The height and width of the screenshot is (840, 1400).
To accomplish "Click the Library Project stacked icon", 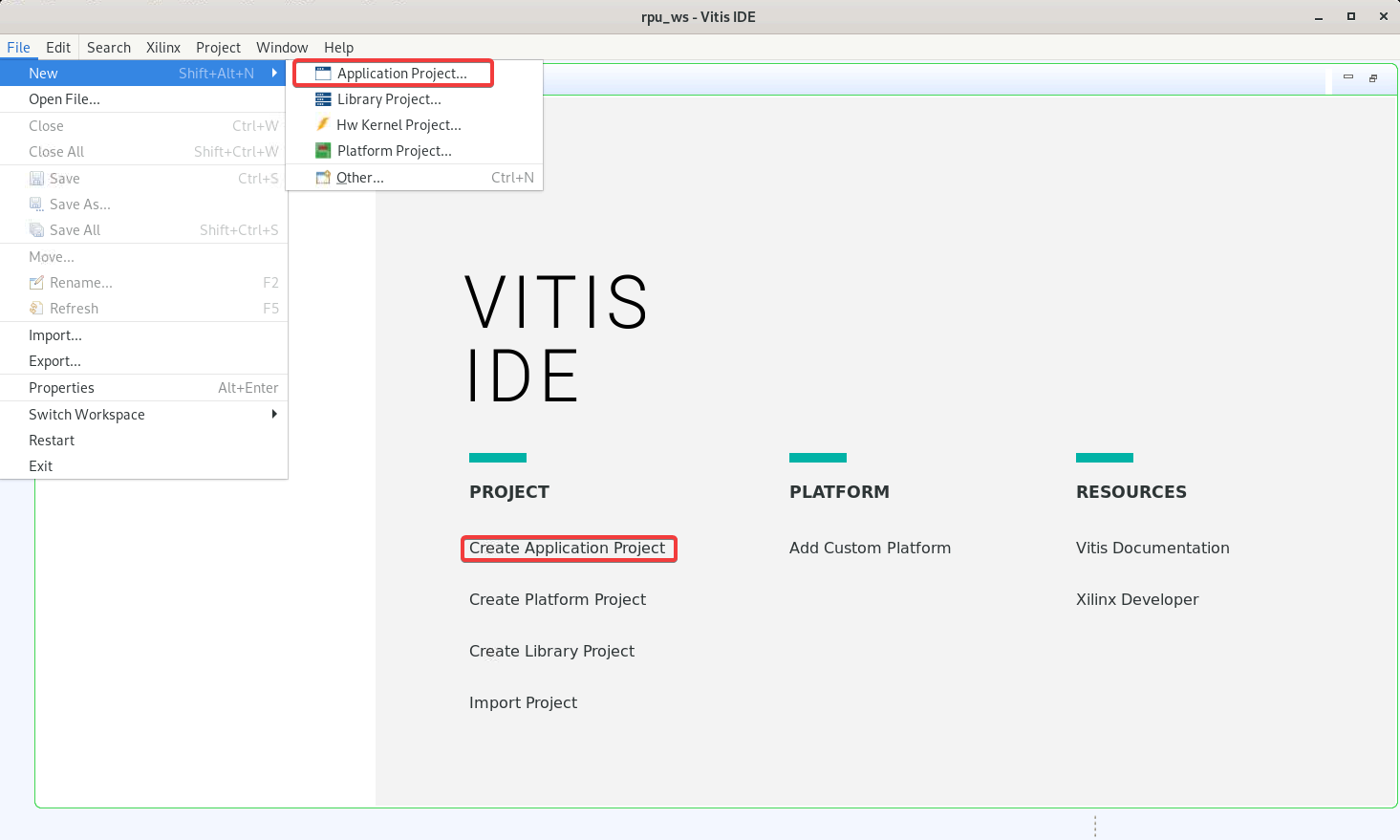I will pyautogui.click(x=323, y=98).
